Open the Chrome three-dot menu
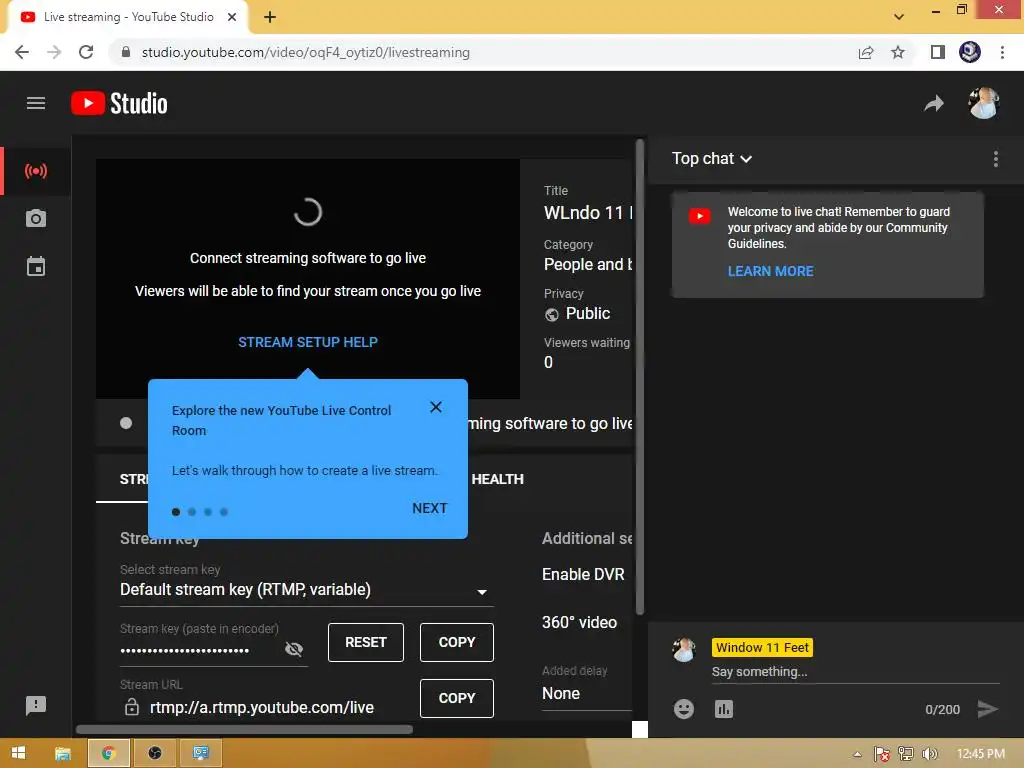 pyautogui.click(x=1002, y=52)
